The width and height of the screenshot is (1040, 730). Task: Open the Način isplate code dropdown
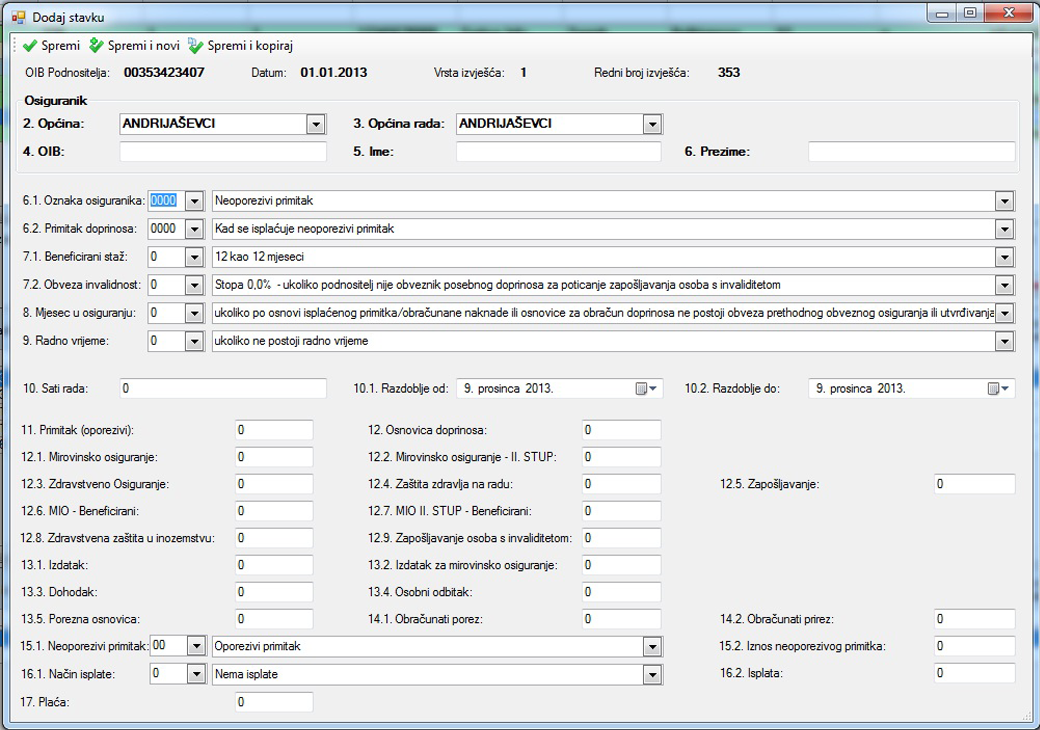[x=196, y=674]
